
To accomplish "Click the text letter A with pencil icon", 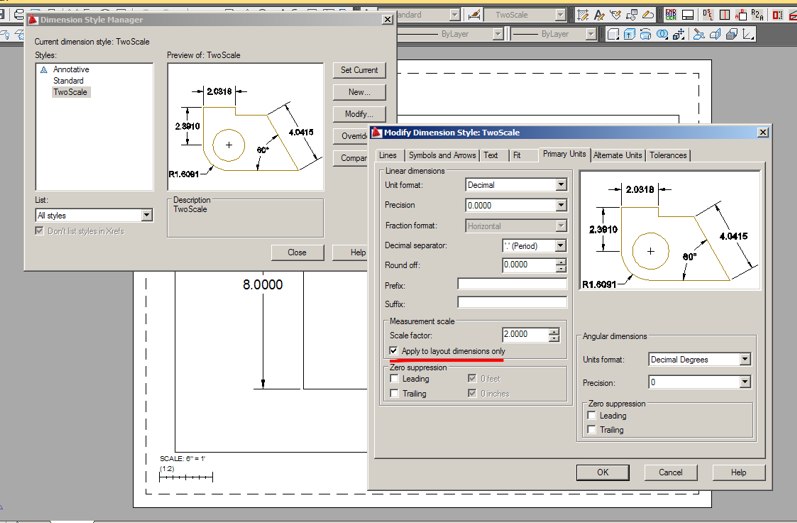I will 599,15.
